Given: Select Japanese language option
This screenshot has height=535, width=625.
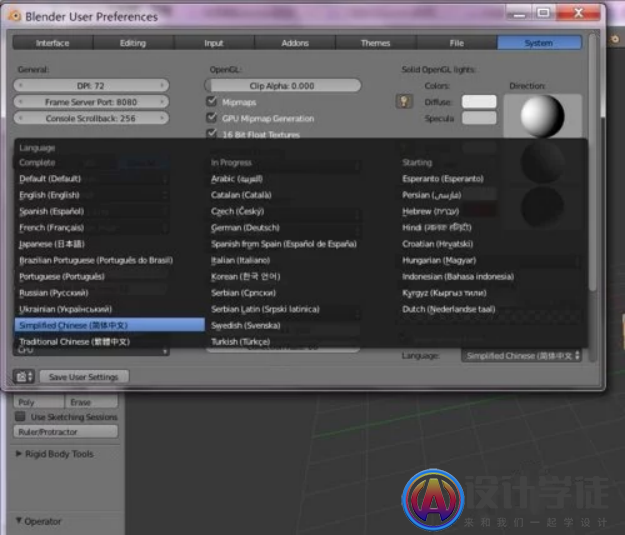Looking at the screenshot, I should click(110, 244).
